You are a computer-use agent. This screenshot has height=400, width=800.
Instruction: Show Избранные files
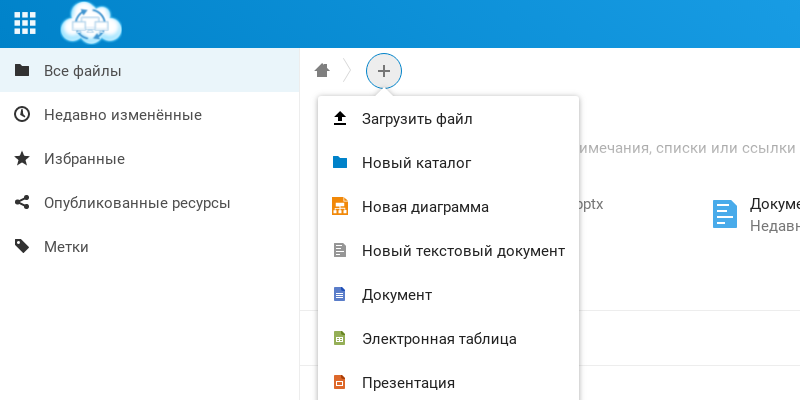(149, 158)
